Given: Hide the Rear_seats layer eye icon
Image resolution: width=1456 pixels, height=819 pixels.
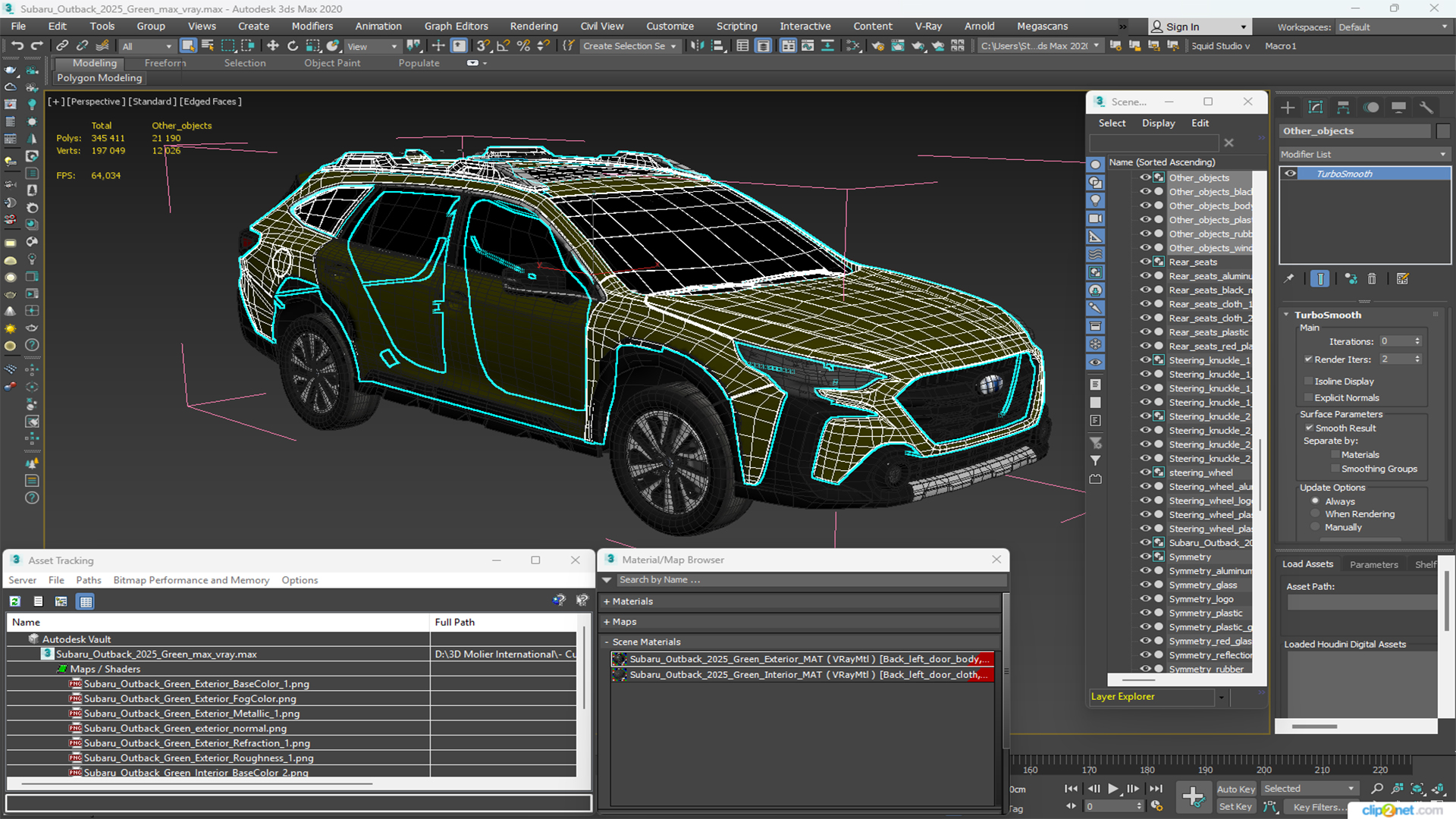Looking at the screenshot, I should pyautogui.click(x=1145, y=262).
